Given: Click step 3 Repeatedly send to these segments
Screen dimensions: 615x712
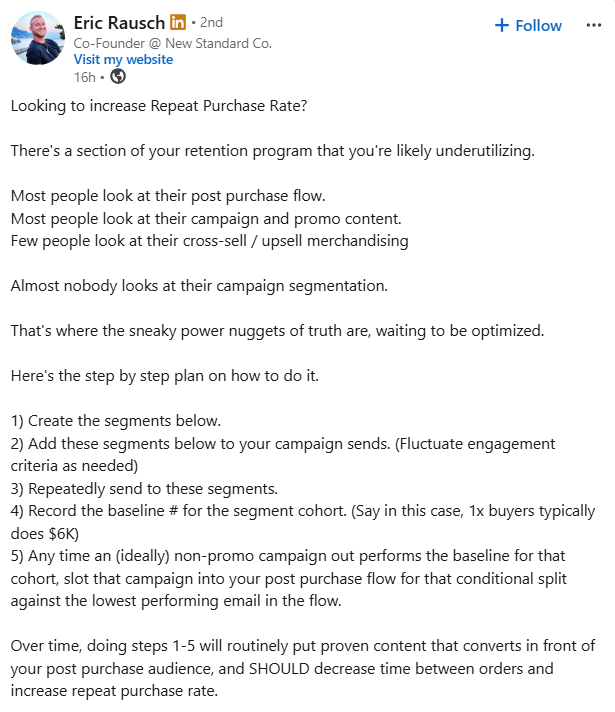Looking at the screenshot, I should click(144, 489).
